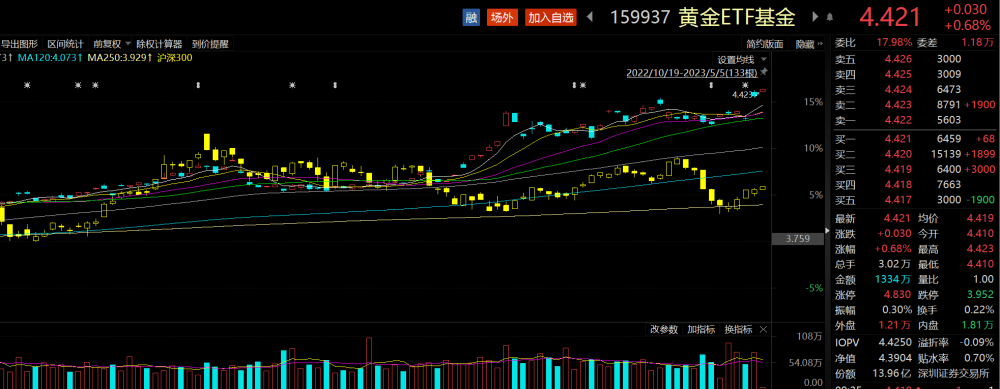Click the fund code 159937
This screenshot has height=389, width=1000.
coord(640,17)
